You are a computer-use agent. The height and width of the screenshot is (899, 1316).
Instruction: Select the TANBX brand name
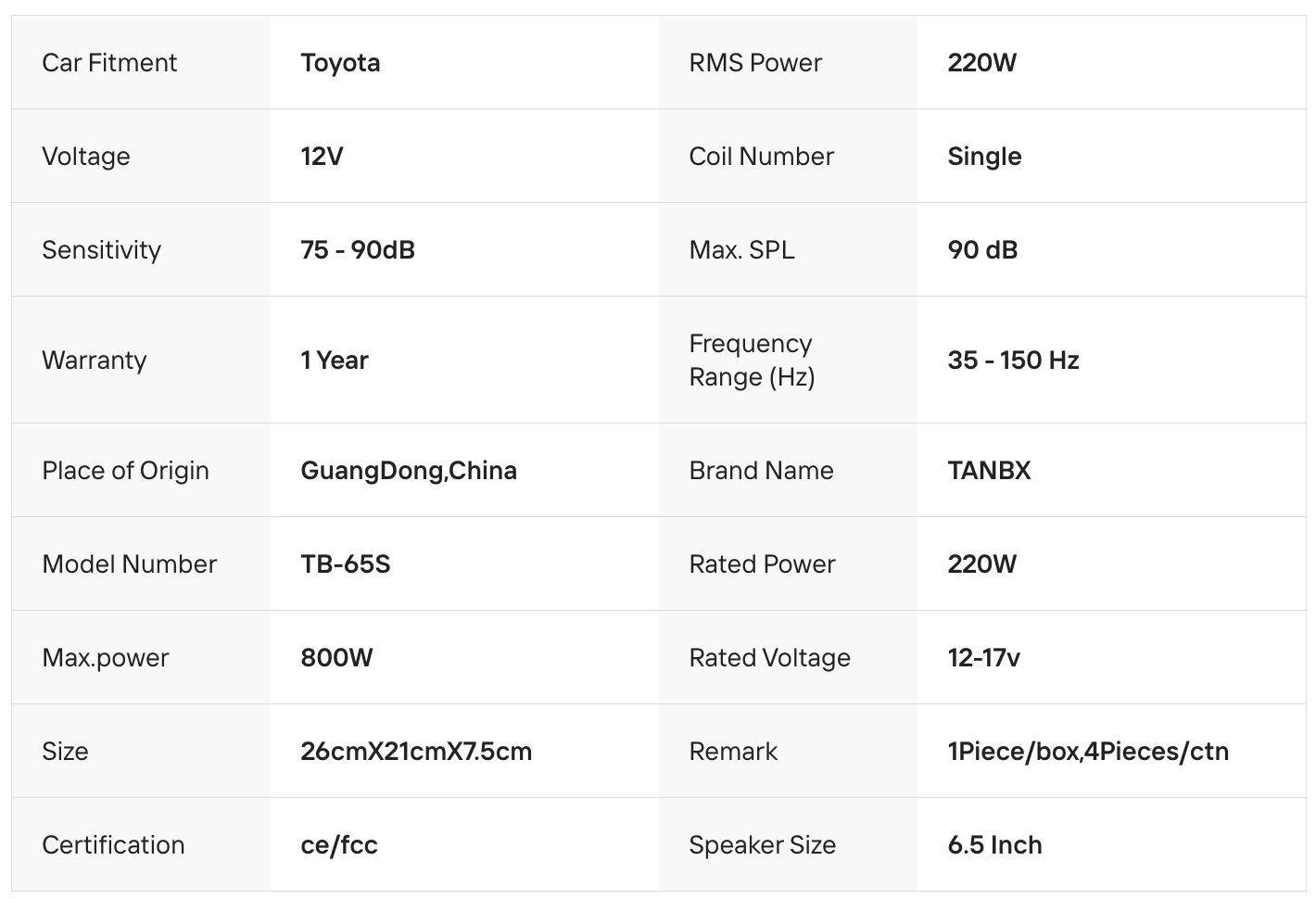click(x=989, y=471)
